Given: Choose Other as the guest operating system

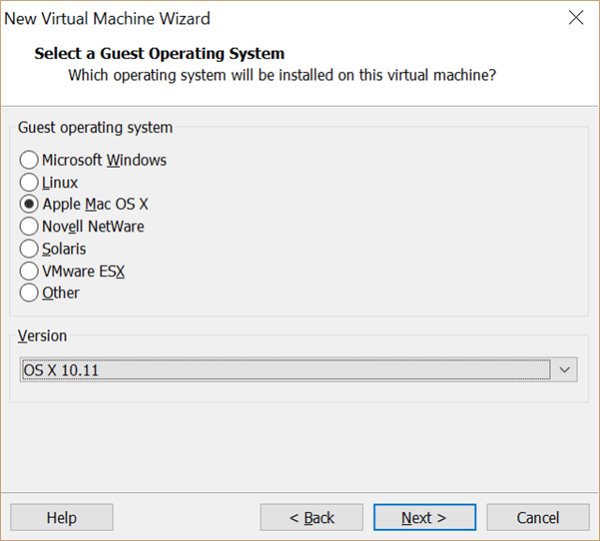Looking at the screenshot, I should coord(29,292).
